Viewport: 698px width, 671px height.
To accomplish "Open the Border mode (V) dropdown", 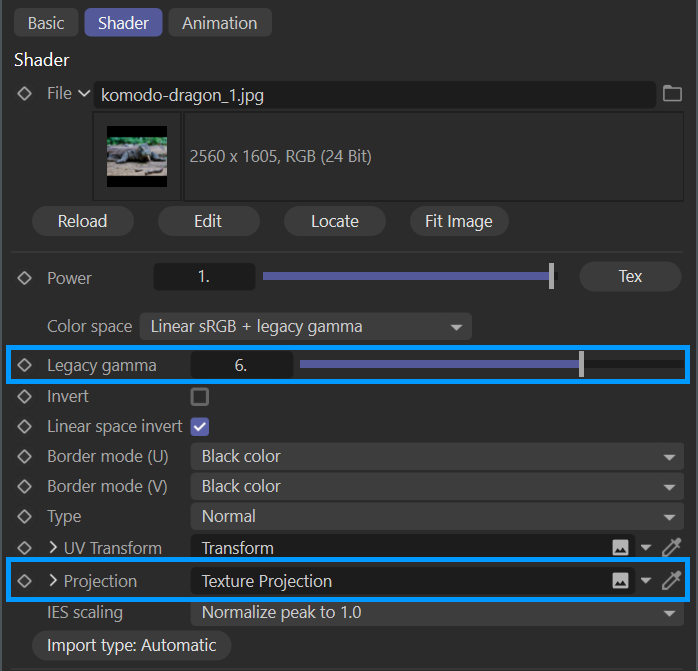I will click(x=437, y=486).
